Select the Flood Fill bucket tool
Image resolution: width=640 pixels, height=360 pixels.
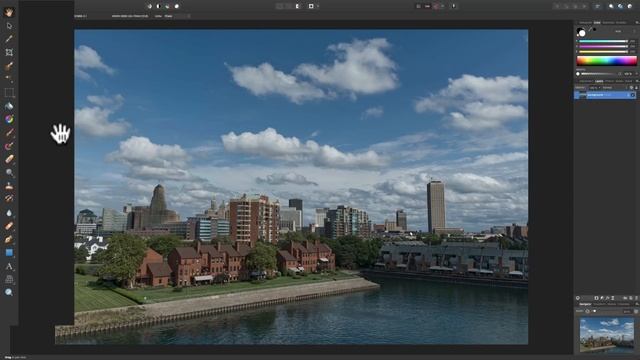[9, 106]
